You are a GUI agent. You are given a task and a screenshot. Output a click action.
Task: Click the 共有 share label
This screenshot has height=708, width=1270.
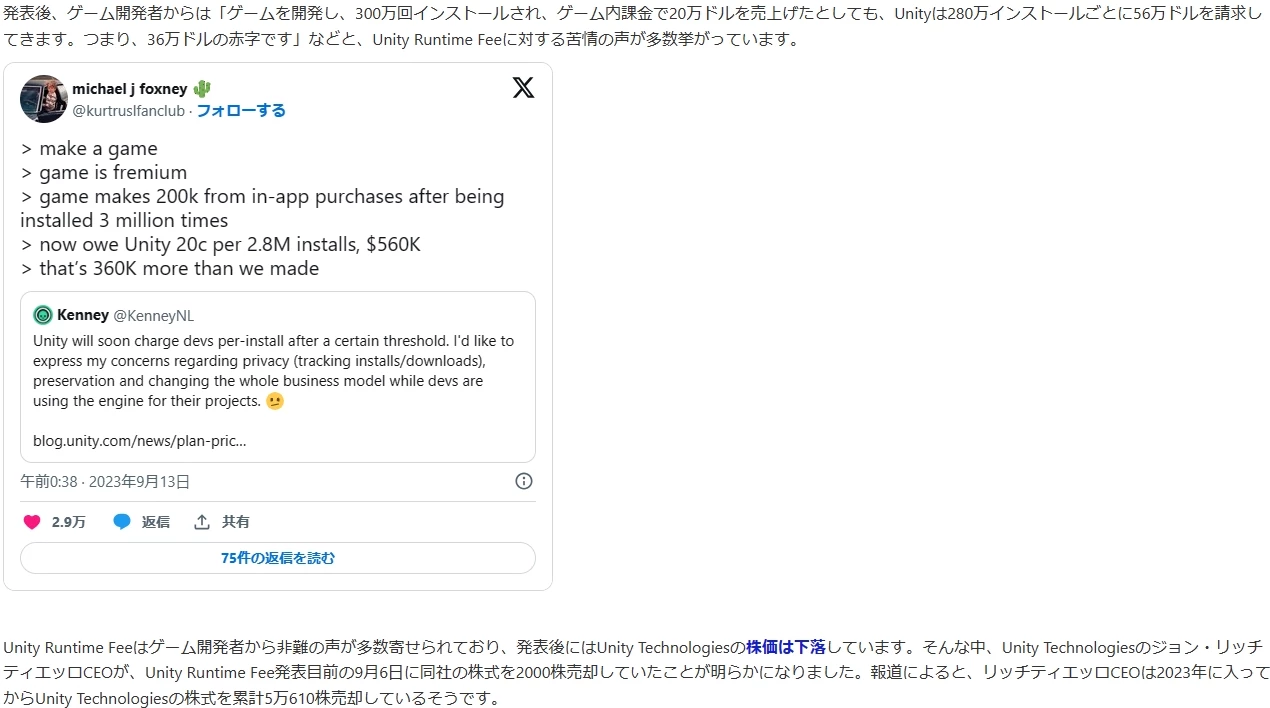(236, 522)
